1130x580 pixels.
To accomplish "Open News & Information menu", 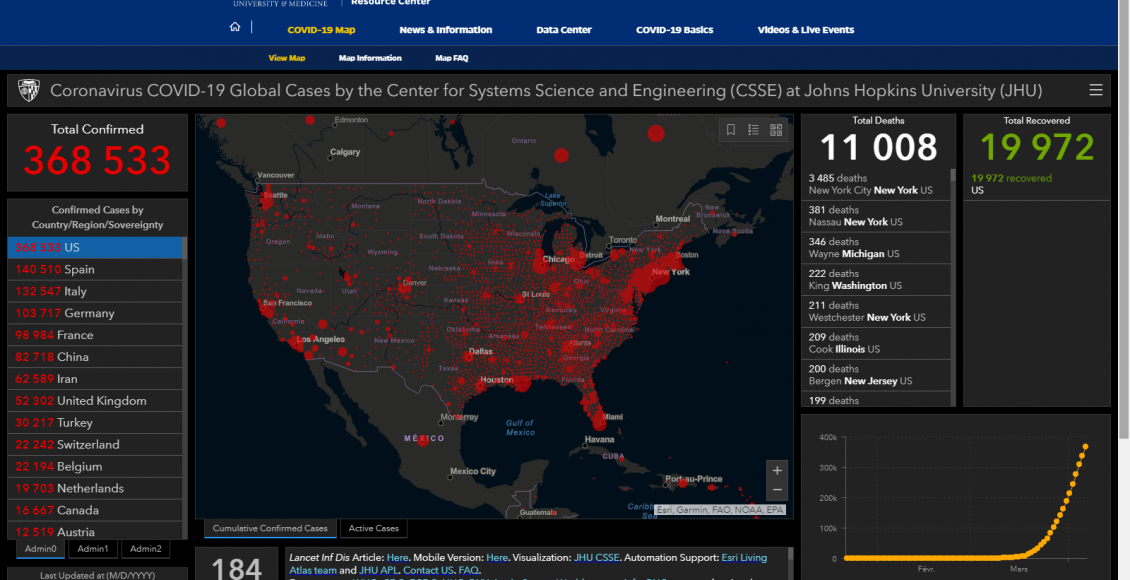I will point(445,30).
